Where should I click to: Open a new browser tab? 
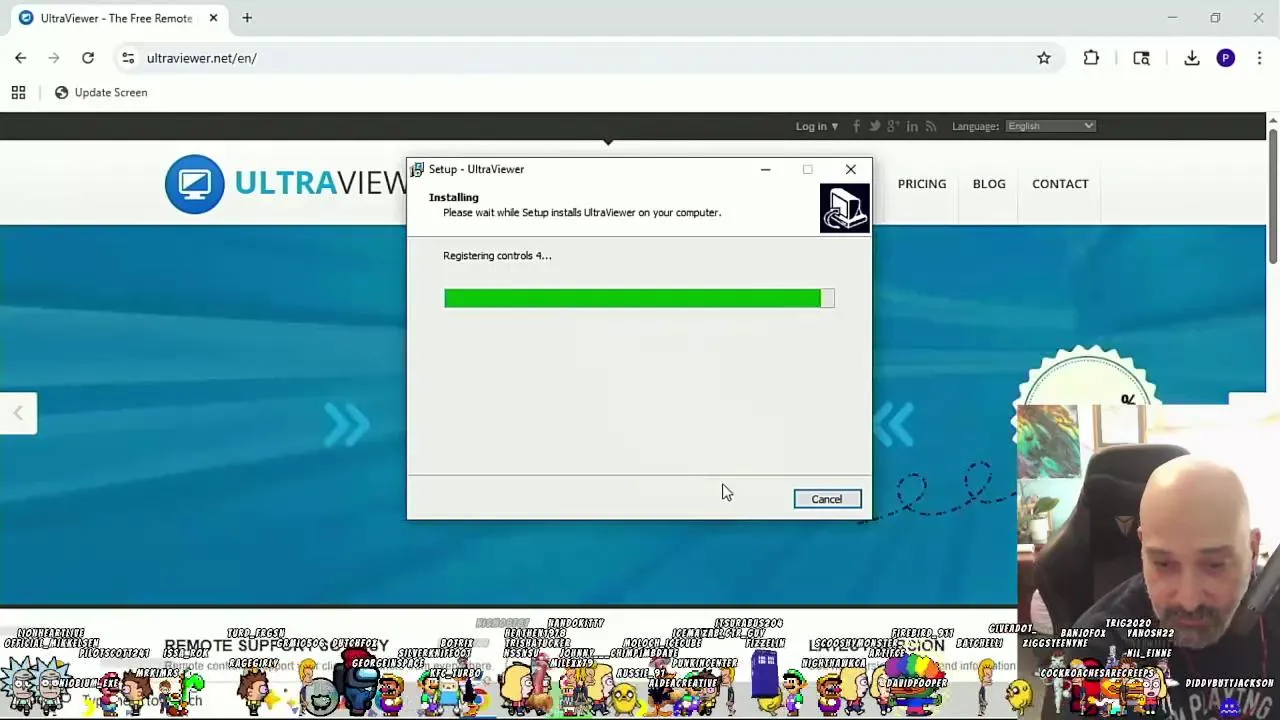point(247,18)
